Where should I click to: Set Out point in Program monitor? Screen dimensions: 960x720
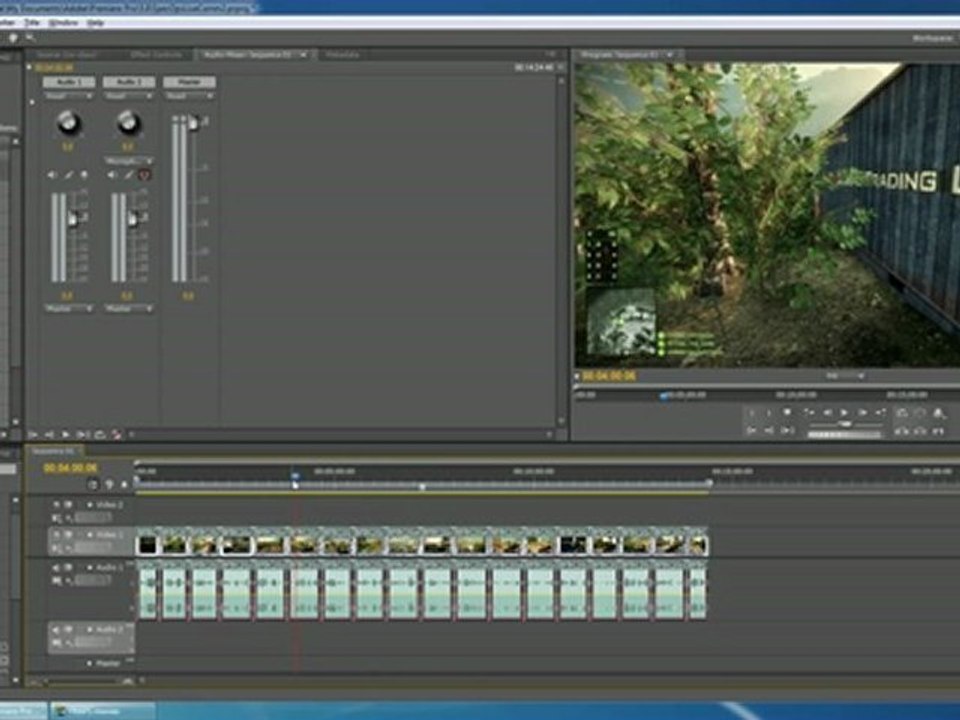[x=768, y=413]
